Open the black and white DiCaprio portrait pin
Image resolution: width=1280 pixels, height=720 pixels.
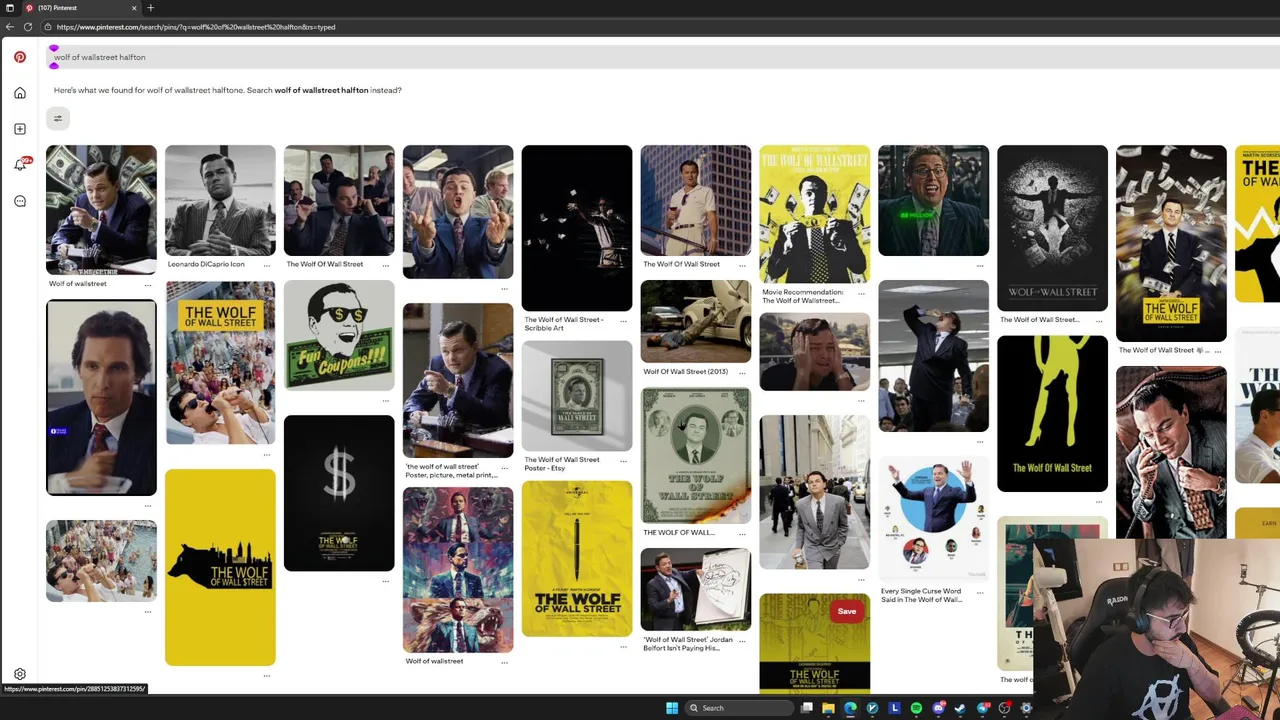(x=220, y=200)
